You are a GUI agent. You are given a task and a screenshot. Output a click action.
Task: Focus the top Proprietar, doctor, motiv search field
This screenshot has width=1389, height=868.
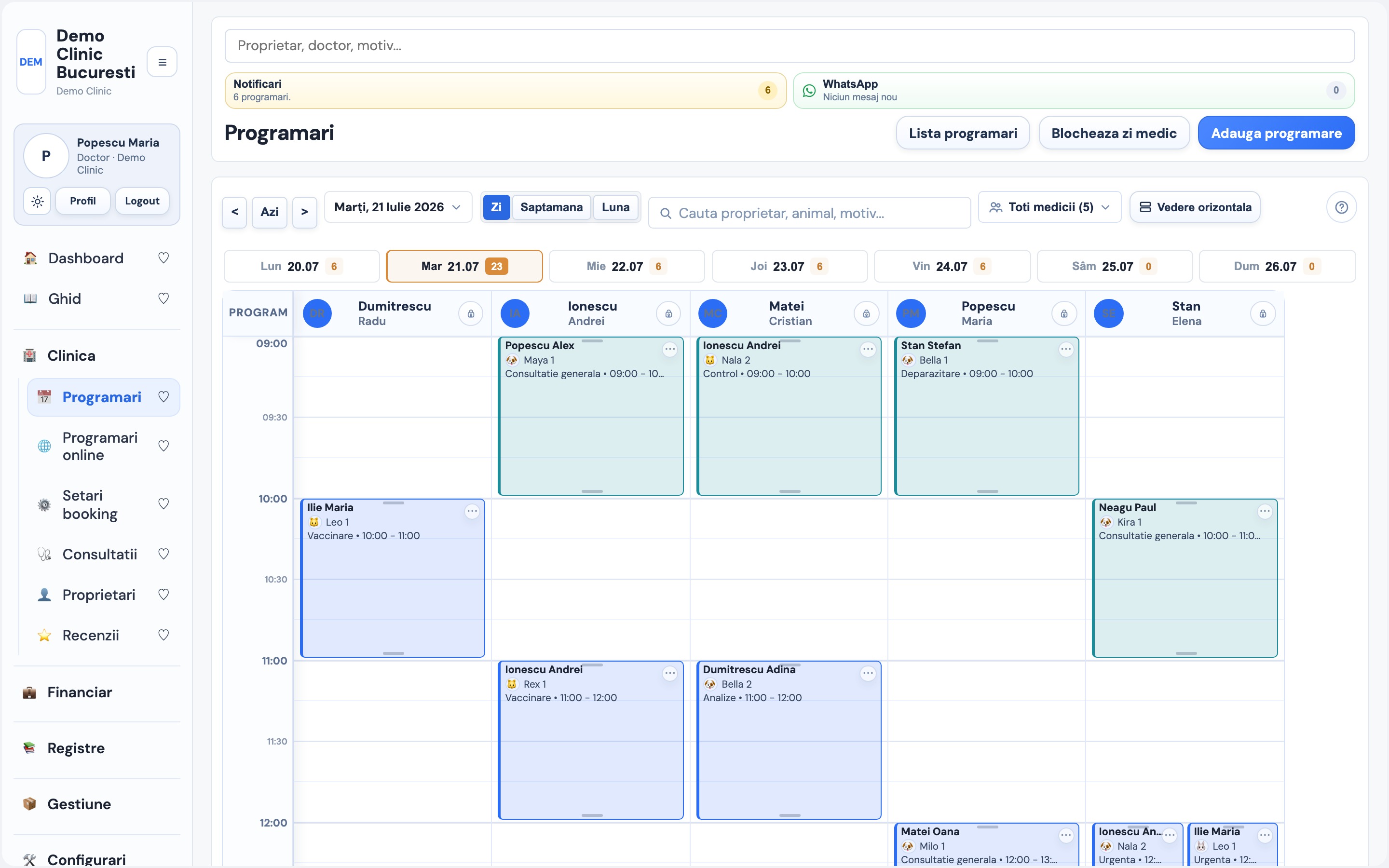click(x=789, y=46)
